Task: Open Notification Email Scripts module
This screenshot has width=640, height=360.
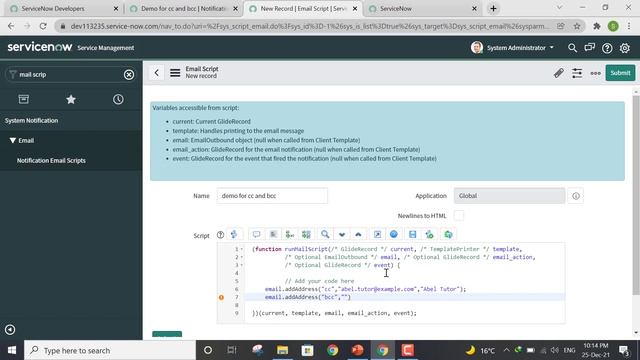Action: (51, 160)
